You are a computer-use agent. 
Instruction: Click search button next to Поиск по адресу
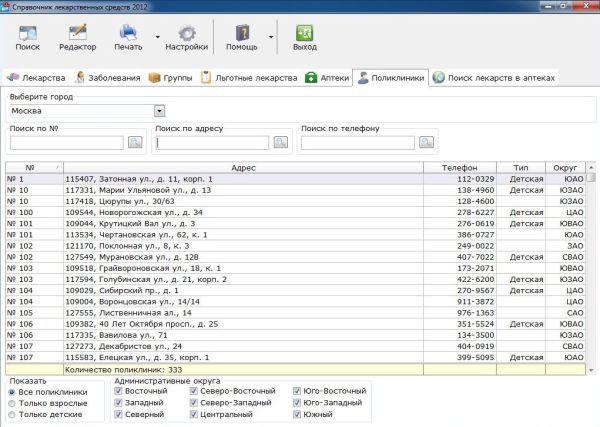coord(281,142)
